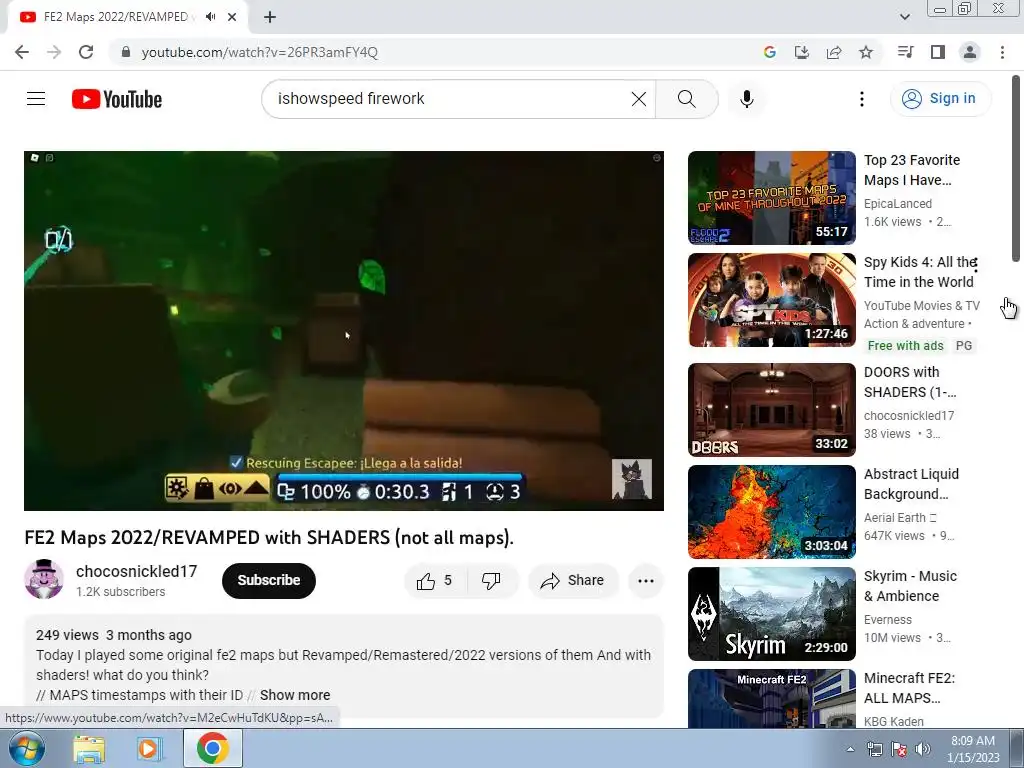Screen dimensions: 1024x768
Task: Click the Sign in button
Action: pyautogui.click(x=940, y=99)
